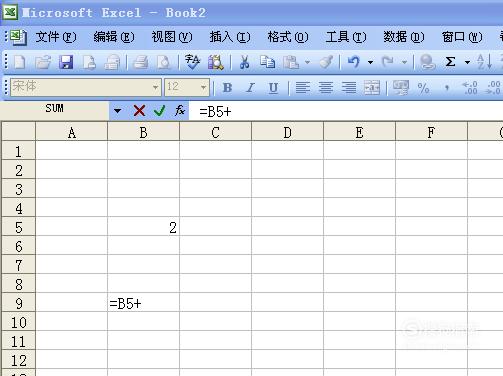Confirm formula with green checkmark
This screenshot has height=376, width=503.
pos(159,110)
